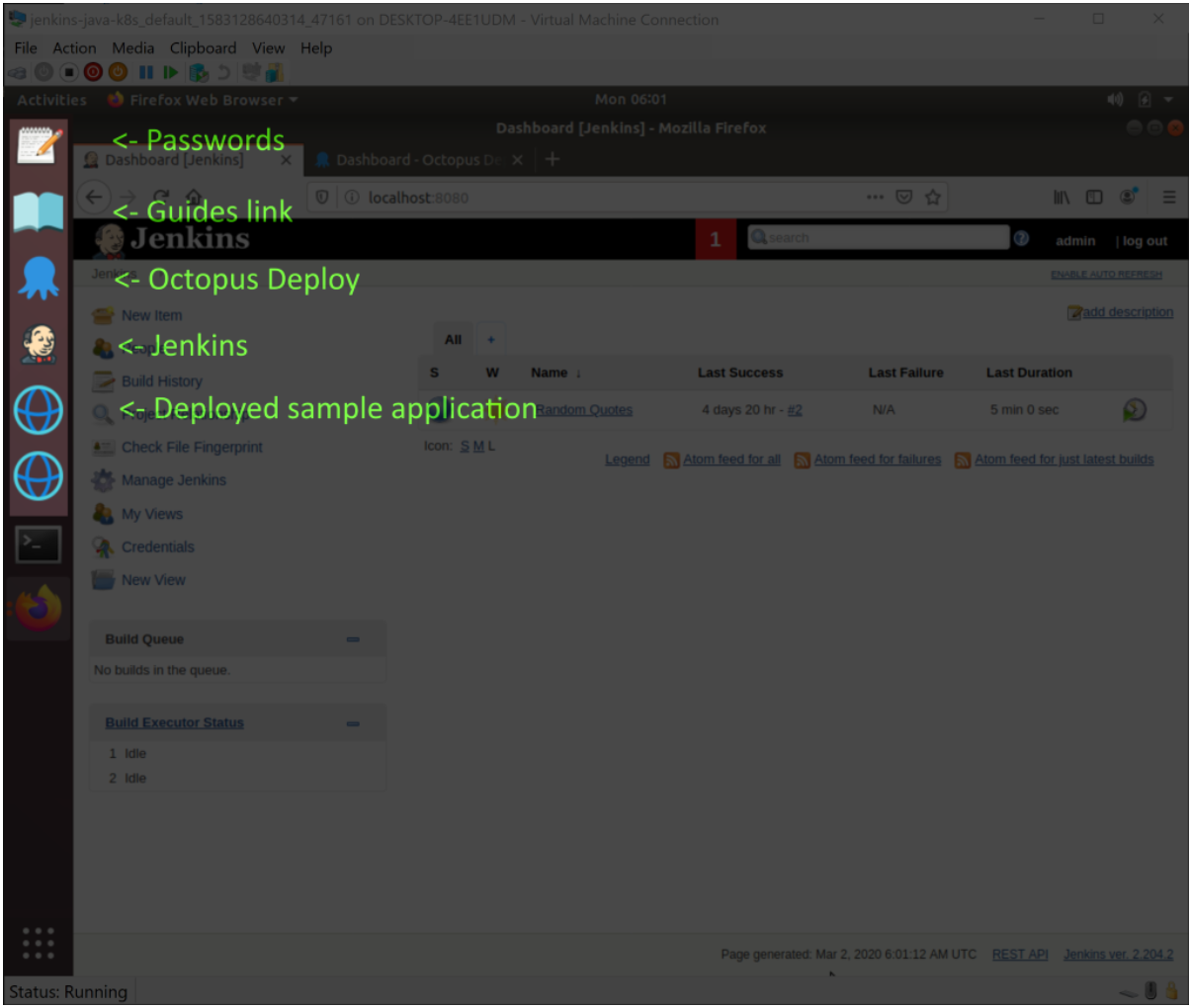Enable auto refresh in Jenkins

[x=1105, y=275]
